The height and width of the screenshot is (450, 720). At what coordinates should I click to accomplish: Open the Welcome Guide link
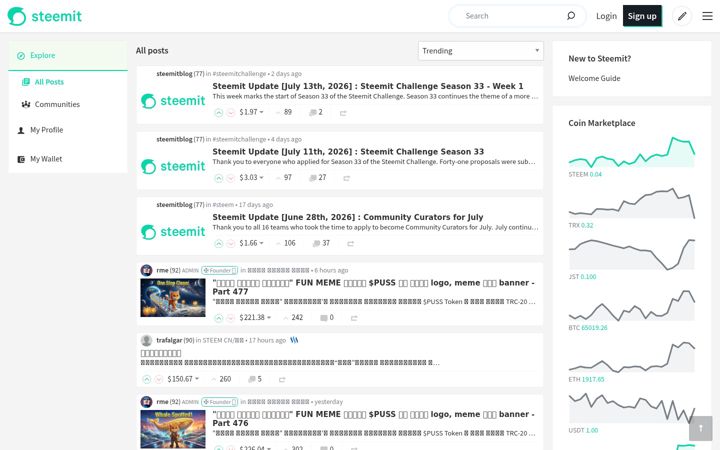click(x=594, y=79)
